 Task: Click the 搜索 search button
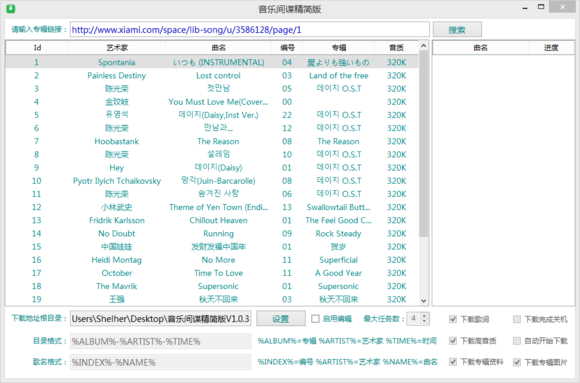point(457,30)
